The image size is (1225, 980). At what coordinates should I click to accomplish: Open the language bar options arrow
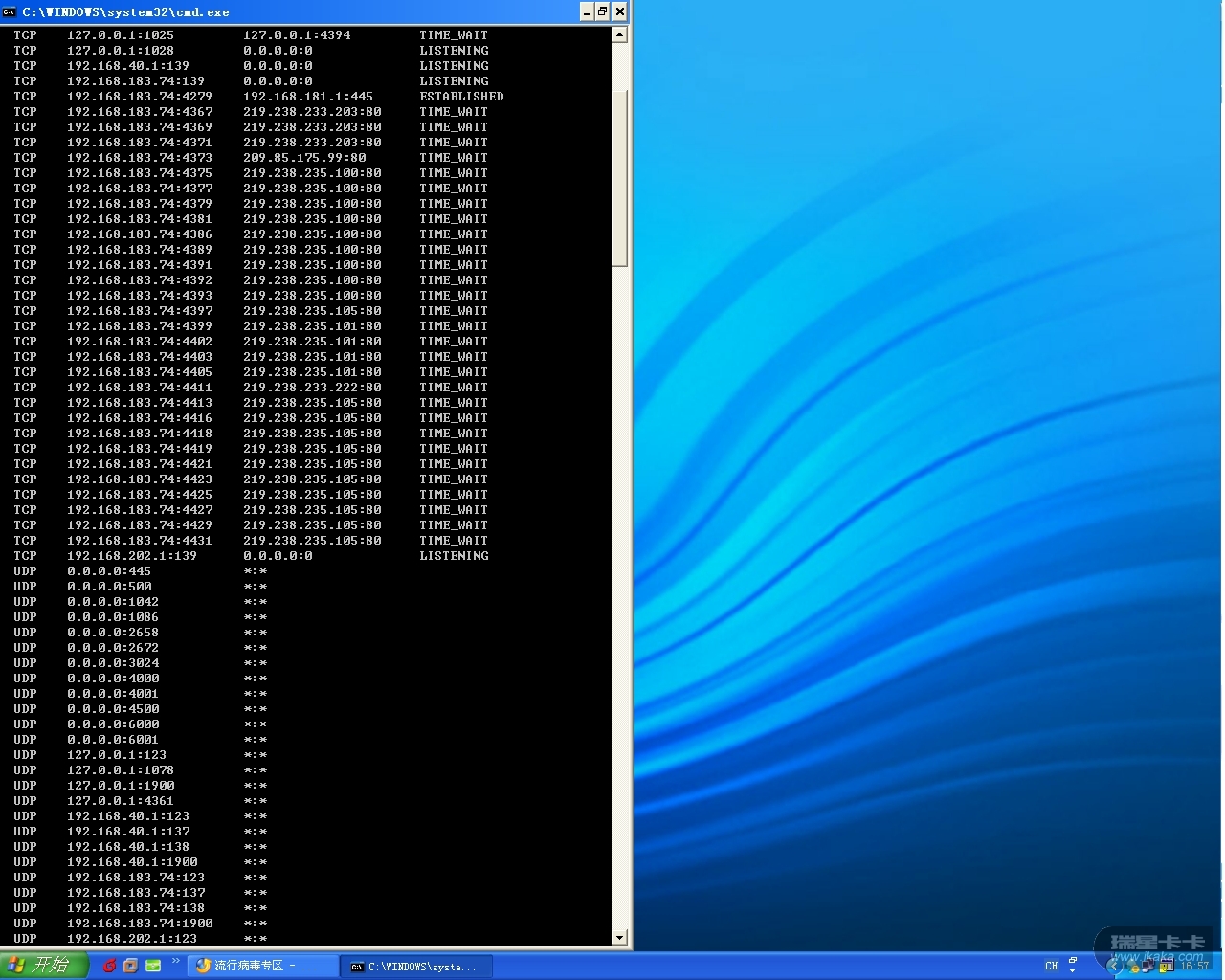pyautogui.click(x=1073, y=971)
